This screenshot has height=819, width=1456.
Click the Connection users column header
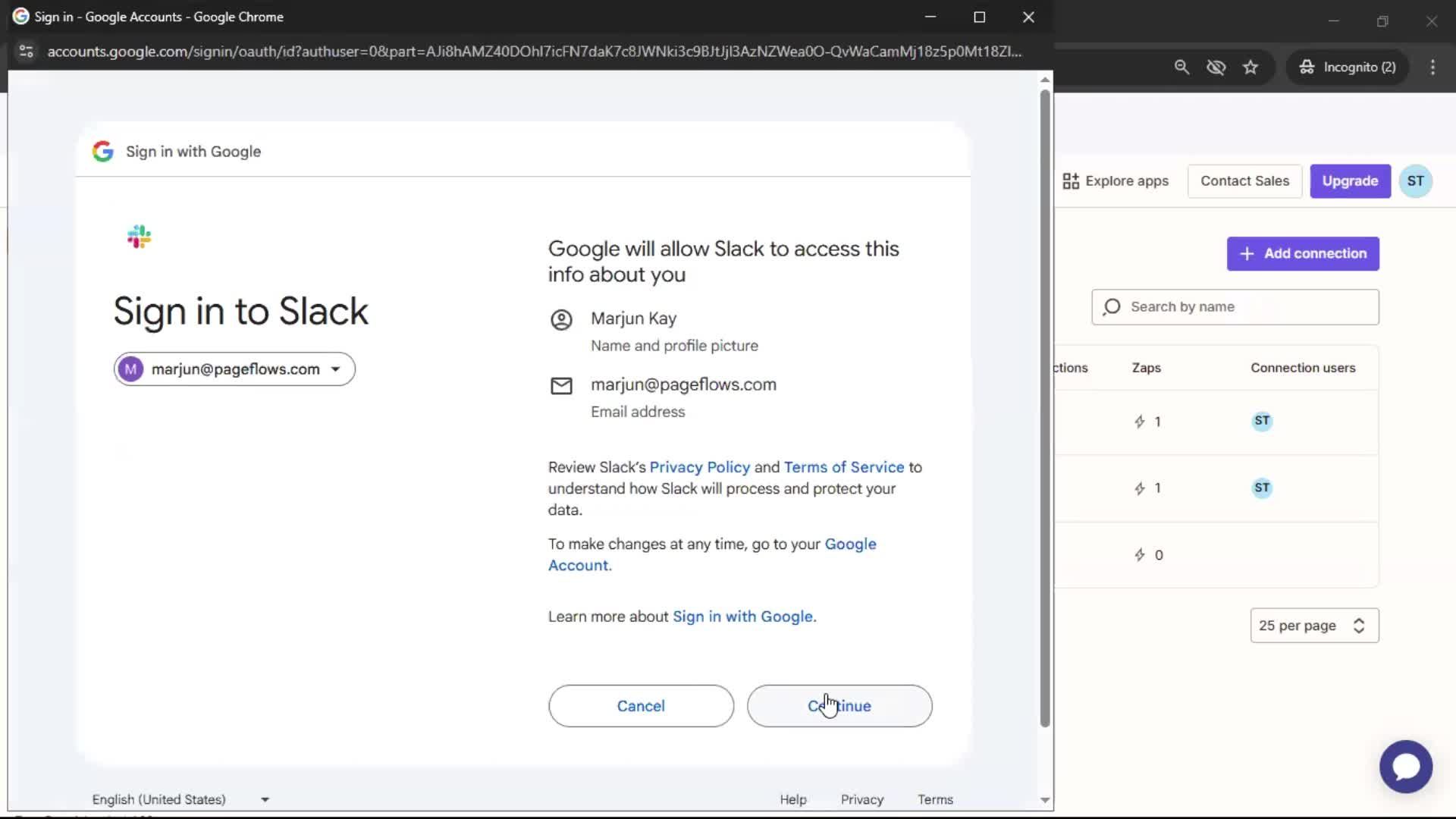pyautogui.click(x=1303, y=368)
